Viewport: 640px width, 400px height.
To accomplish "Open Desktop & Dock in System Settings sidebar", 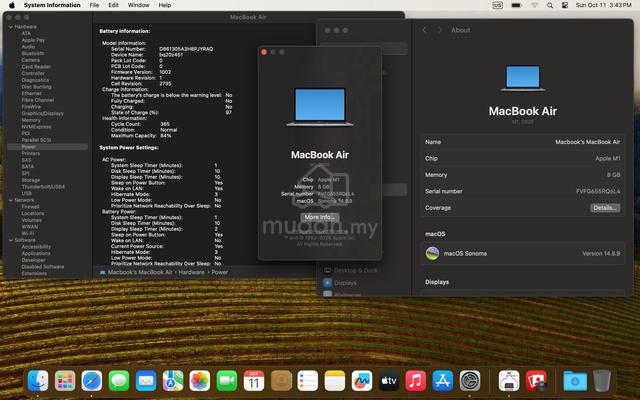I will click(351, 270).
